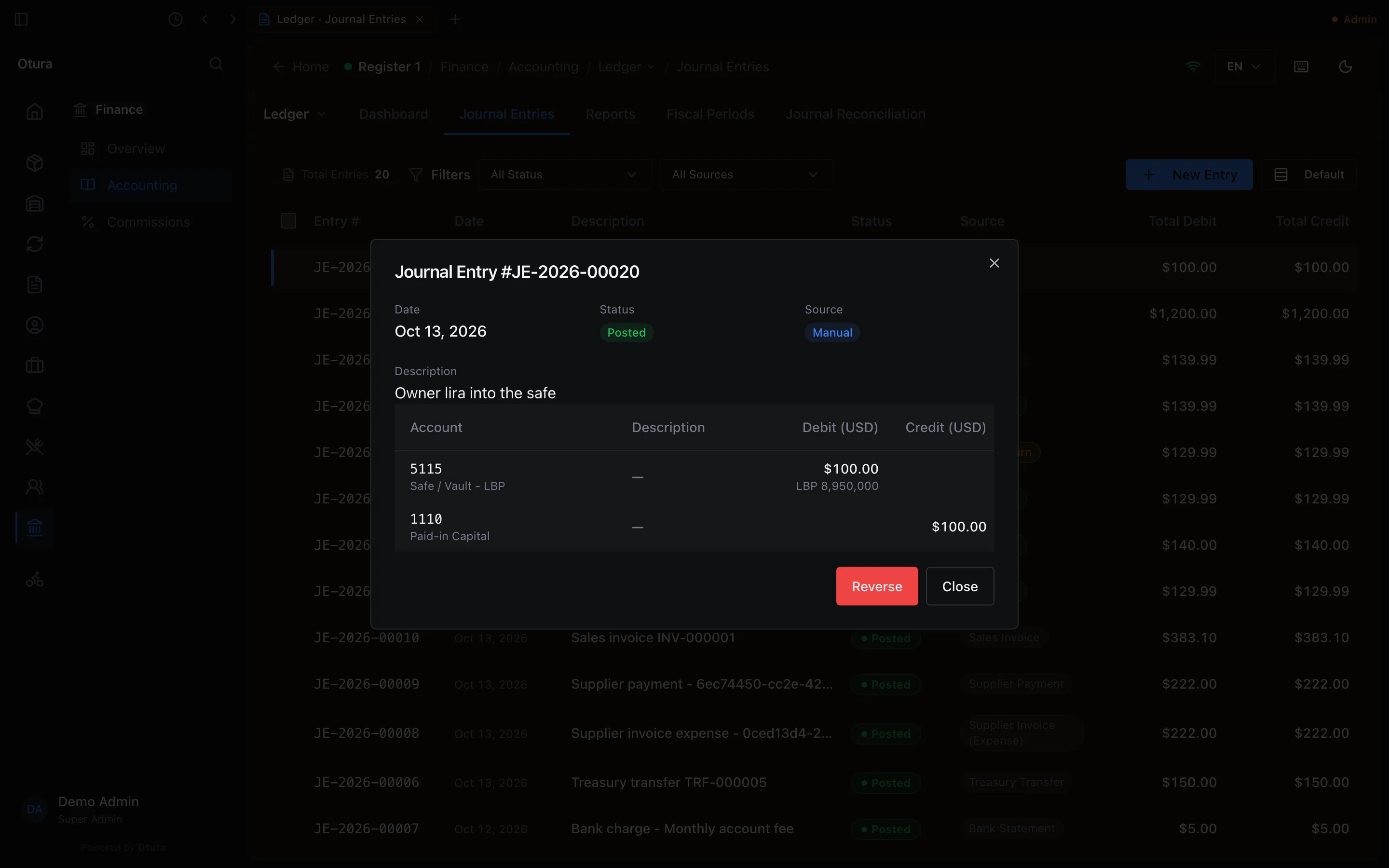Image resolution: width=1389 pixels, height=868 pixels.
Task: Close the Ledger Journal Entries tab
Action: [x=420, y=19]
